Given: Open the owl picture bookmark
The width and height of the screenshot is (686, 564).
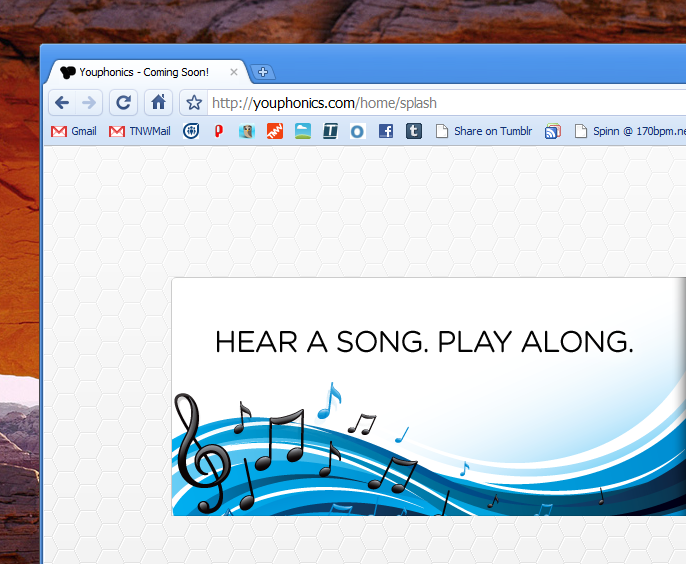Looking at the screenshot, I should click(x=247, y=131).
